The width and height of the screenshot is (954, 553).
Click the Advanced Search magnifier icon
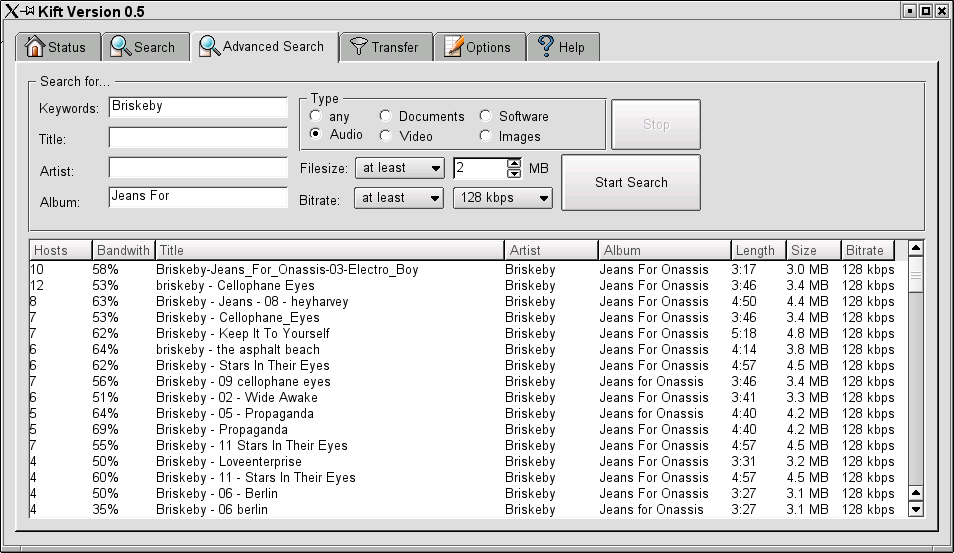click(x=209, y=46)
